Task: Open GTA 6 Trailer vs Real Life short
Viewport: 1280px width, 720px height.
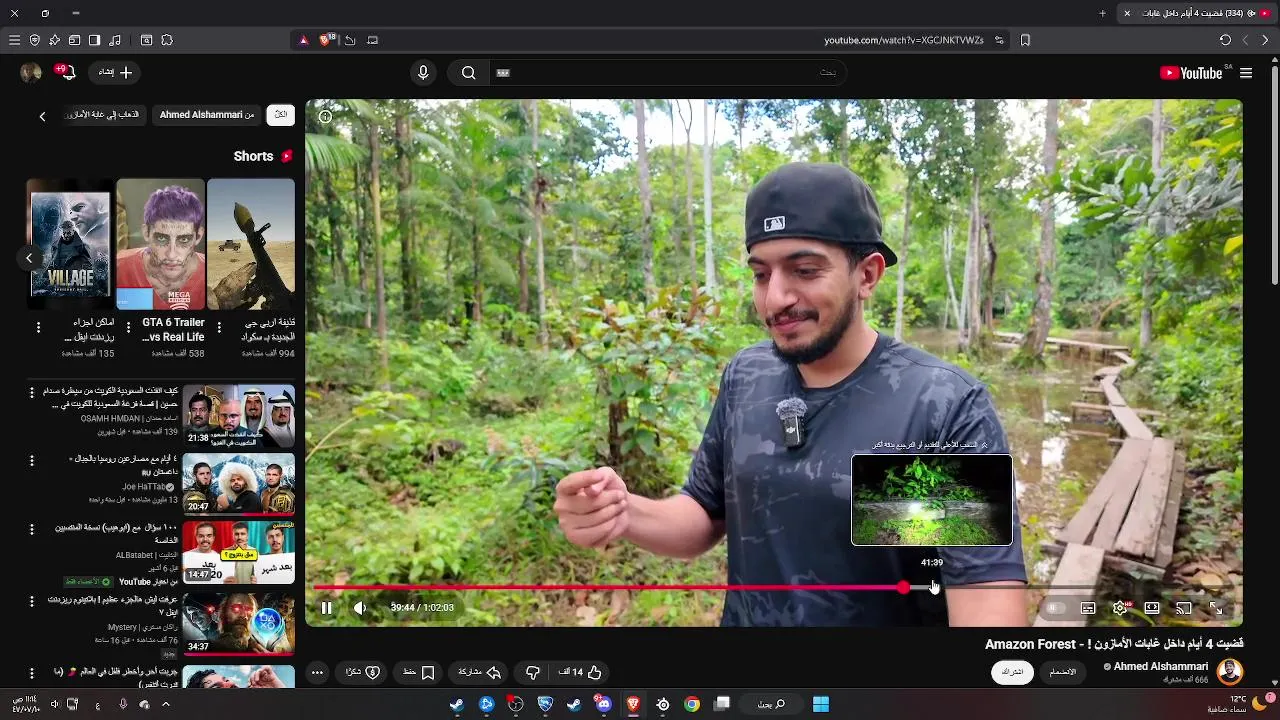Action: [160, 244]
